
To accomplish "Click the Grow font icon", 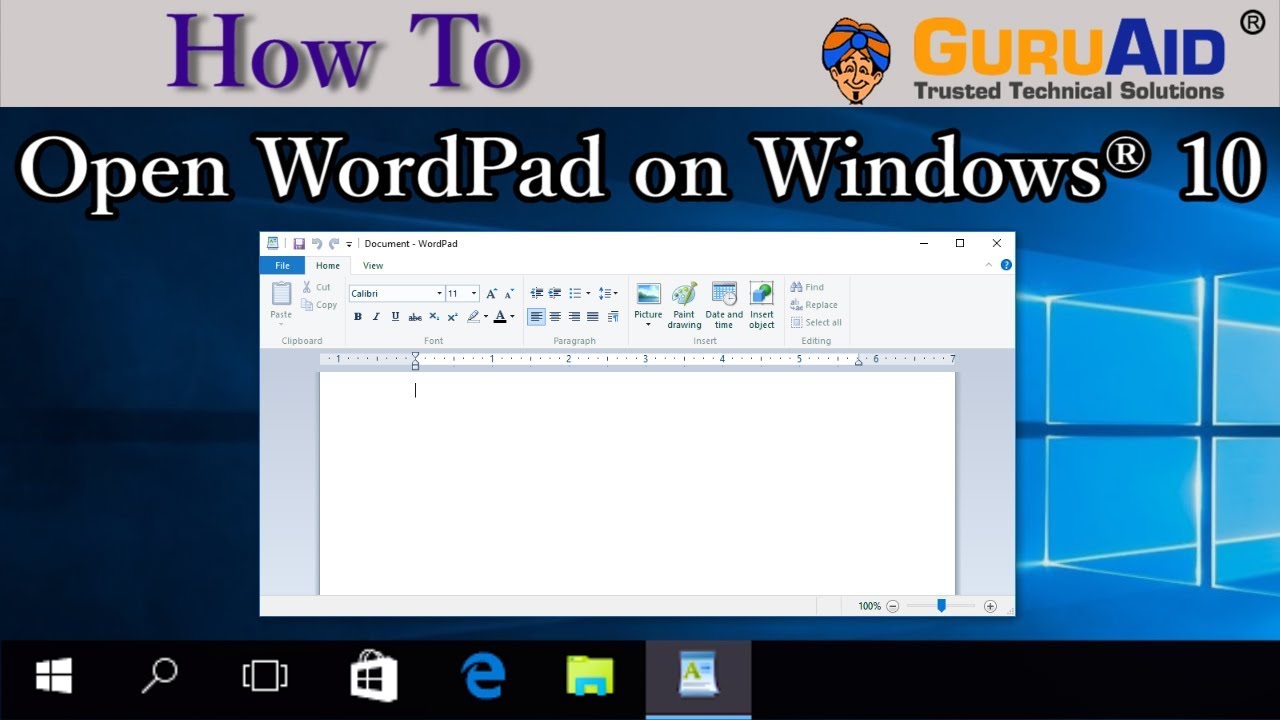I will 491,293.
